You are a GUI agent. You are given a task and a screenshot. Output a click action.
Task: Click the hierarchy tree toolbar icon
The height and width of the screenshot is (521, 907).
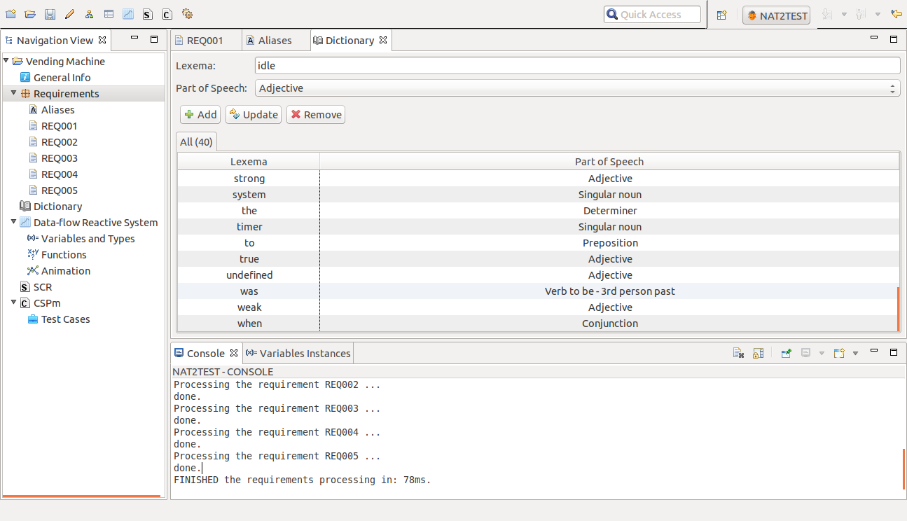(x=89, y=14)
